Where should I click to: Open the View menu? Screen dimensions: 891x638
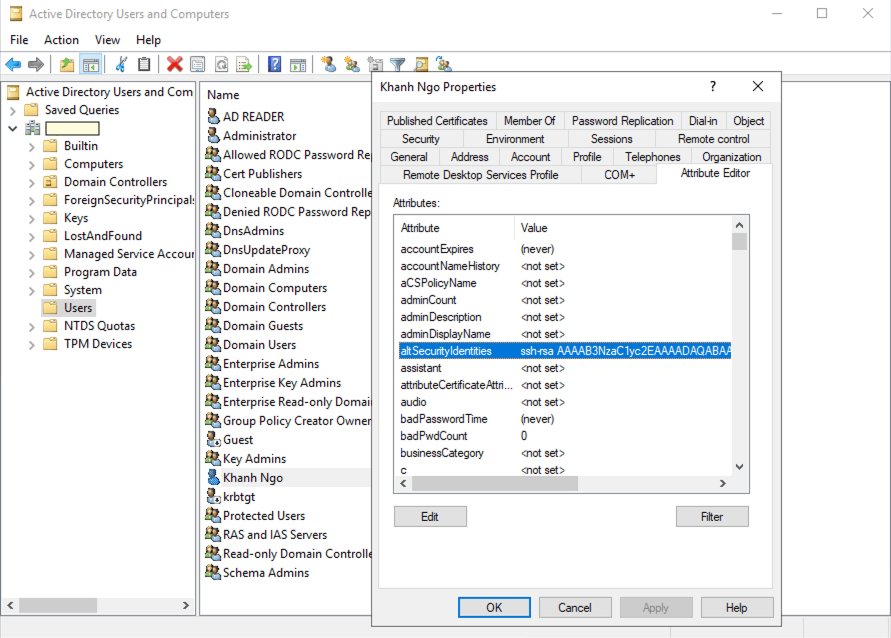point(107,40)
